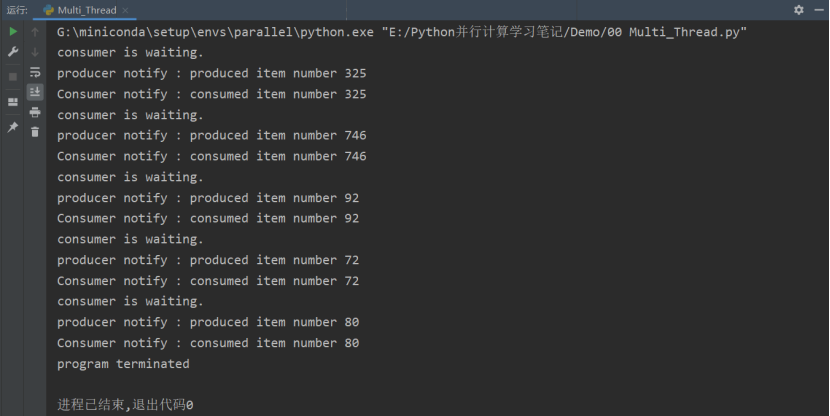Jump up the stack trace arrow
This screenshot has width=830, height=416.
click(x=35, y=32)
